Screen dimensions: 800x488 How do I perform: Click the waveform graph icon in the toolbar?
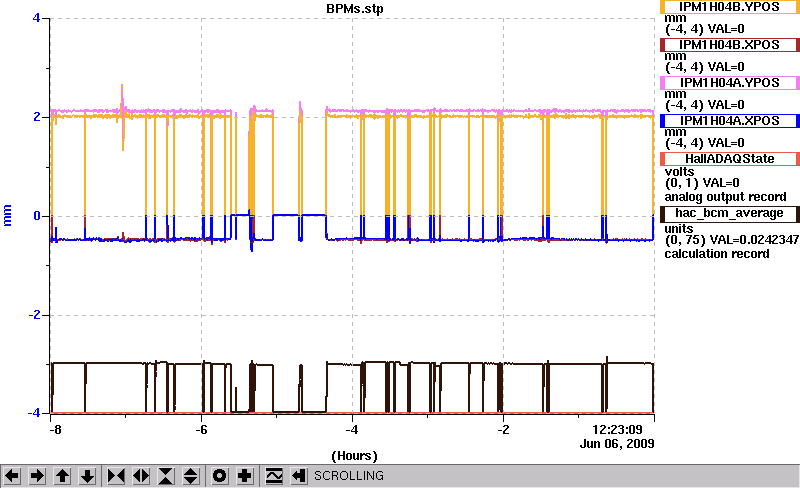tap(274, 476)
